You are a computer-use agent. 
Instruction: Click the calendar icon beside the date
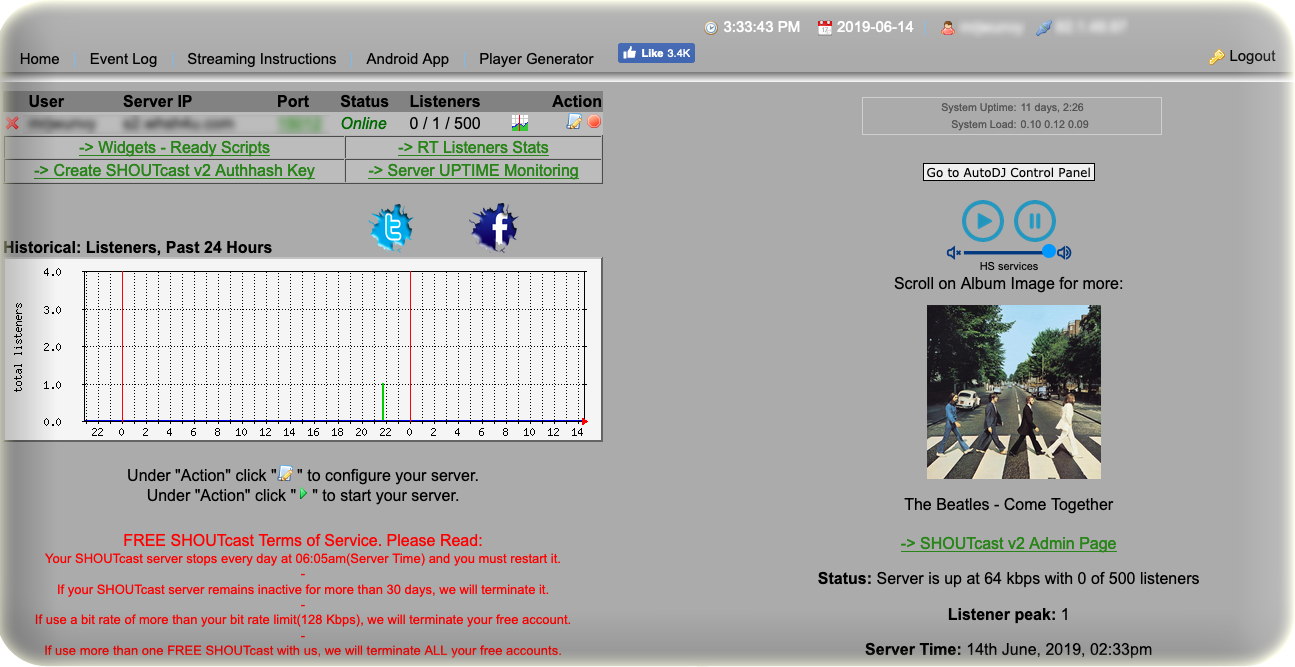point(824,28)
